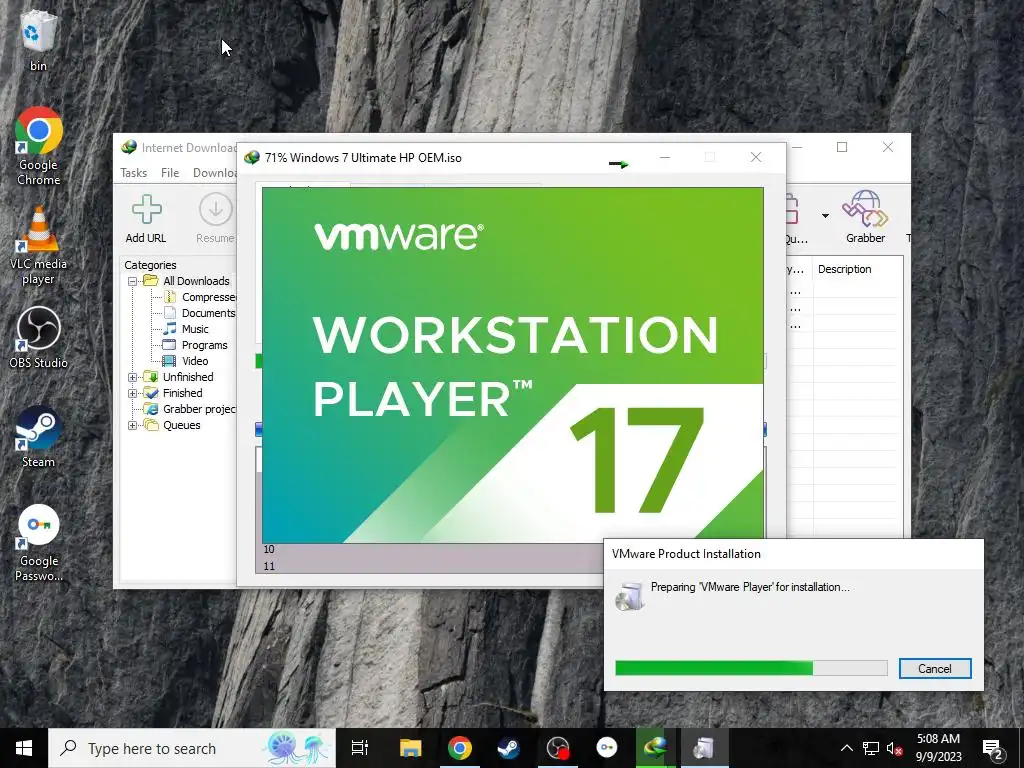Open the Windows Start menu
Image resolution: width=1024 pixels, height=768 pixels.
(x=24, y=748)
